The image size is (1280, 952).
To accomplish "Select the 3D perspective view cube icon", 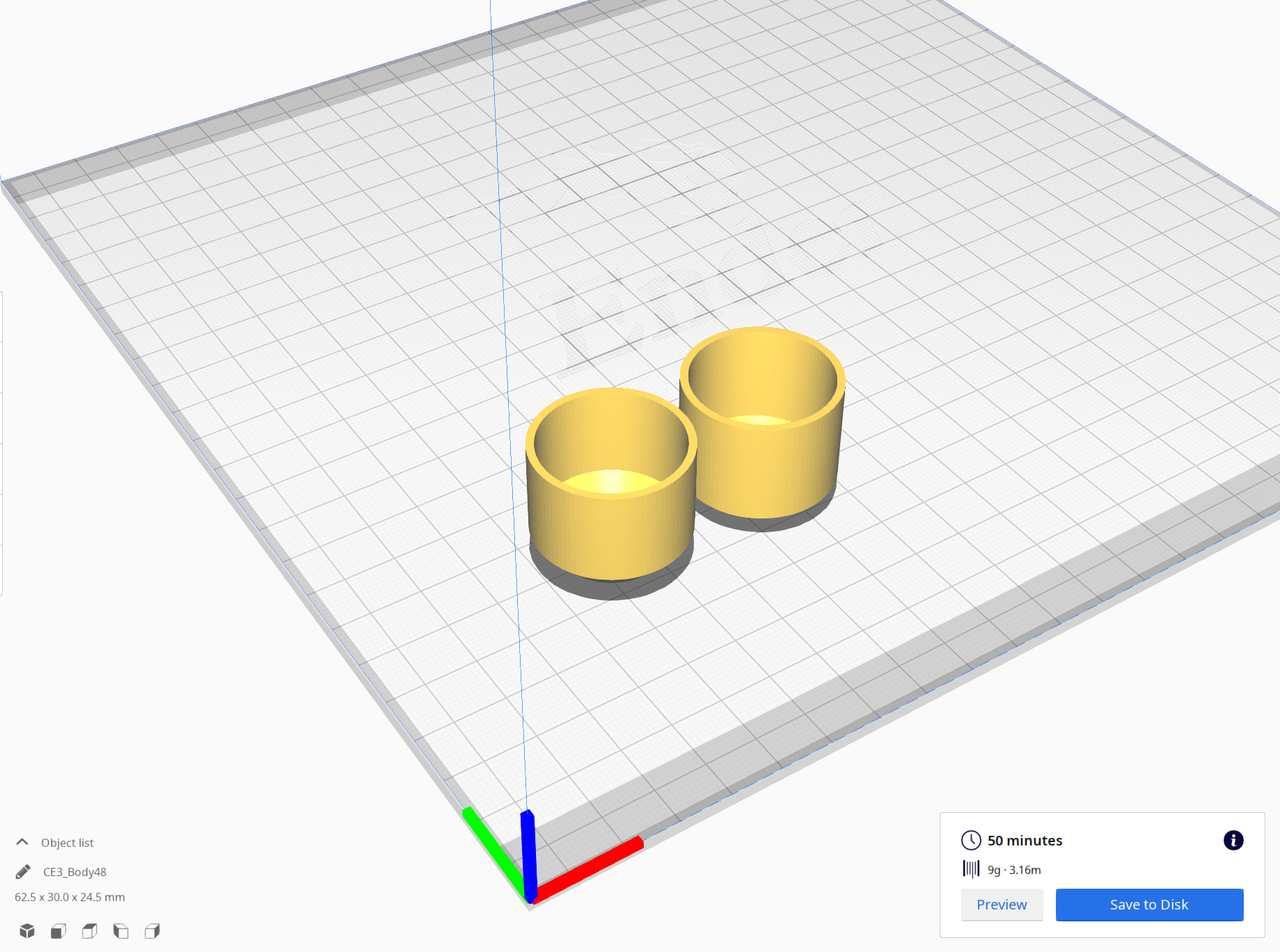I will (27, 931).
